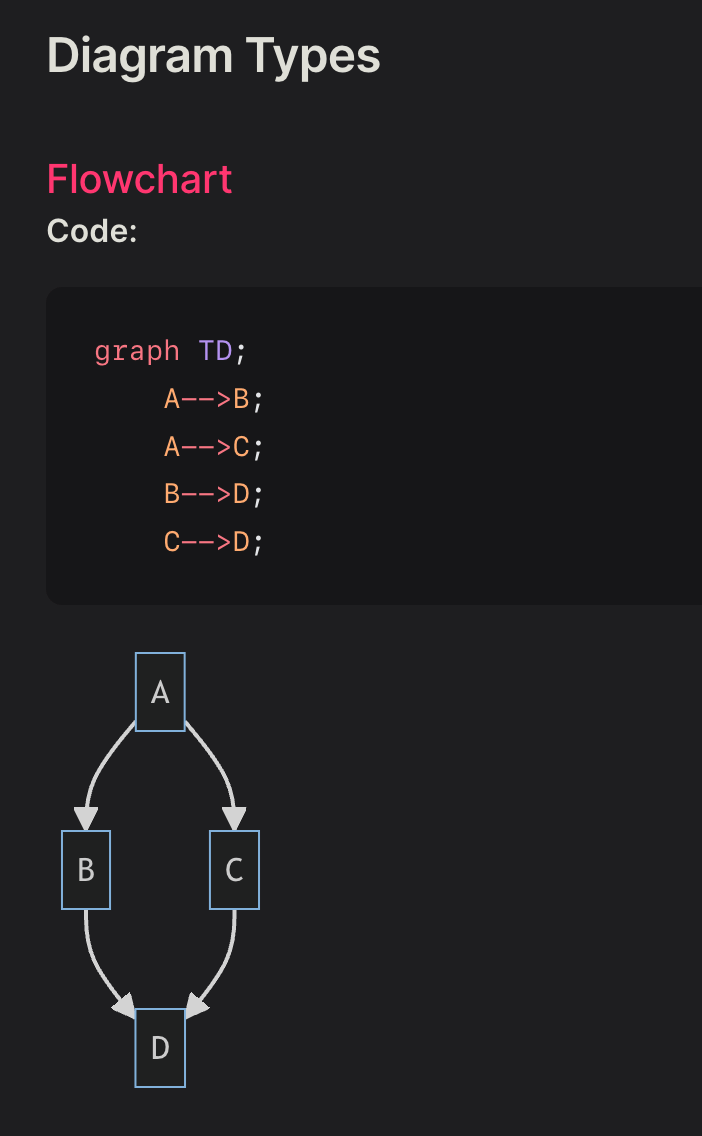Click the arrowhead entering node B
This screenshot has height=1136, width=702.
pos(87,819)
